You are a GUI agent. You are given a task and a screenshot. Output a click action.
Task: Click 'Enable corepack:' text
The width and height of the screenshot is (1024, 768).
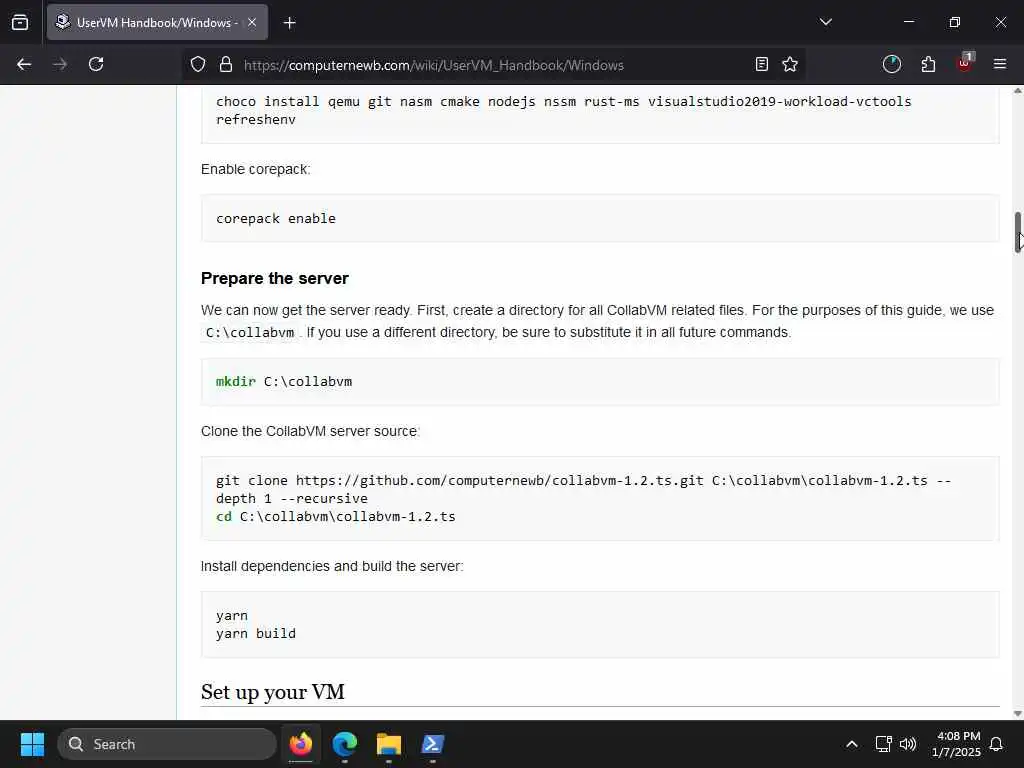click(256, 169)
